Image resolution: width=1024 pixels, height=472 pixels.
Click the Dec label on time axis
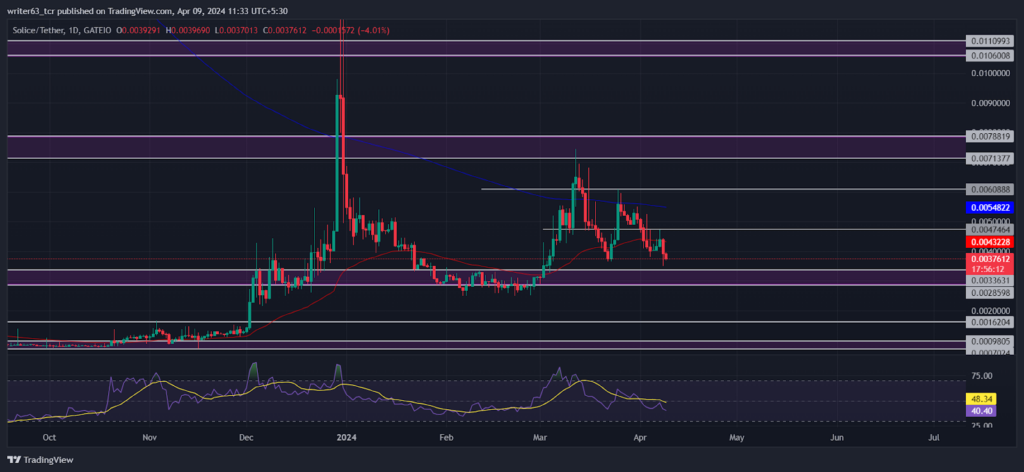click(x=248, y=437)
